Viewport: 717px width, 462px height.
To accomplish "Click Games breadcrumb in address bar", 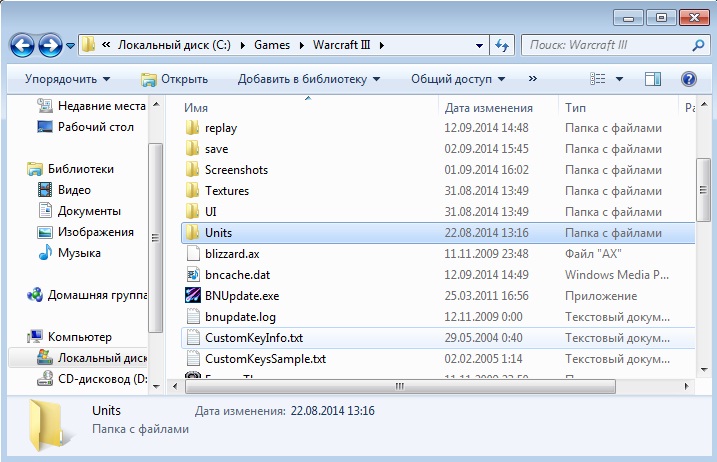I will [x=272, y=45].
